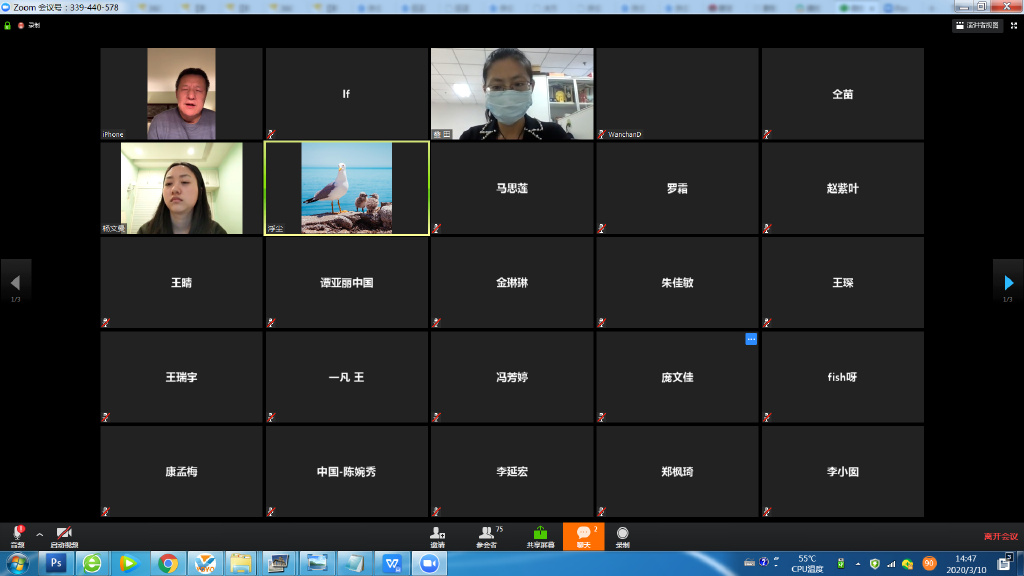
Task: Open the blue more-options button on 庞文佳 tile
Action: (751, 339)
